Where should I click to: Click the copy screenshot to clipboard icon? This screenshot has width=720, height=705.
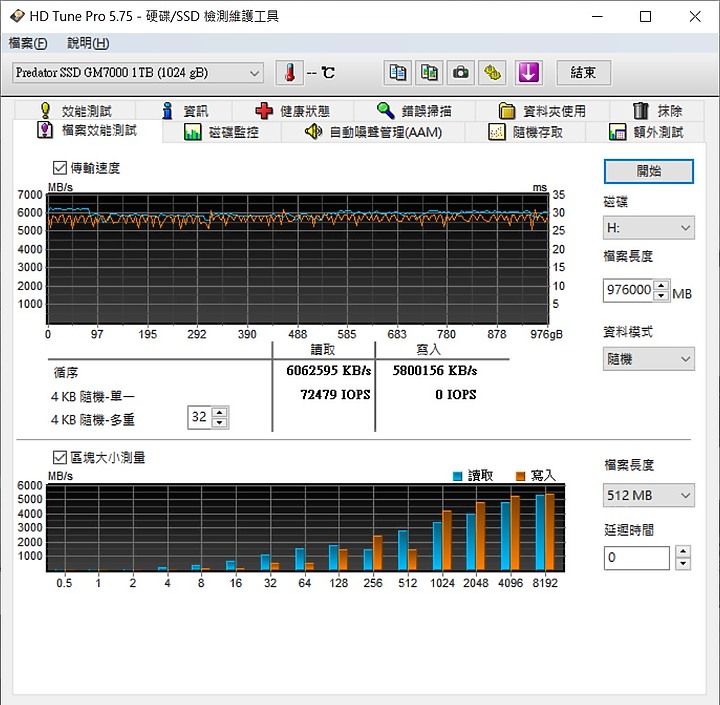coord(429,73)
